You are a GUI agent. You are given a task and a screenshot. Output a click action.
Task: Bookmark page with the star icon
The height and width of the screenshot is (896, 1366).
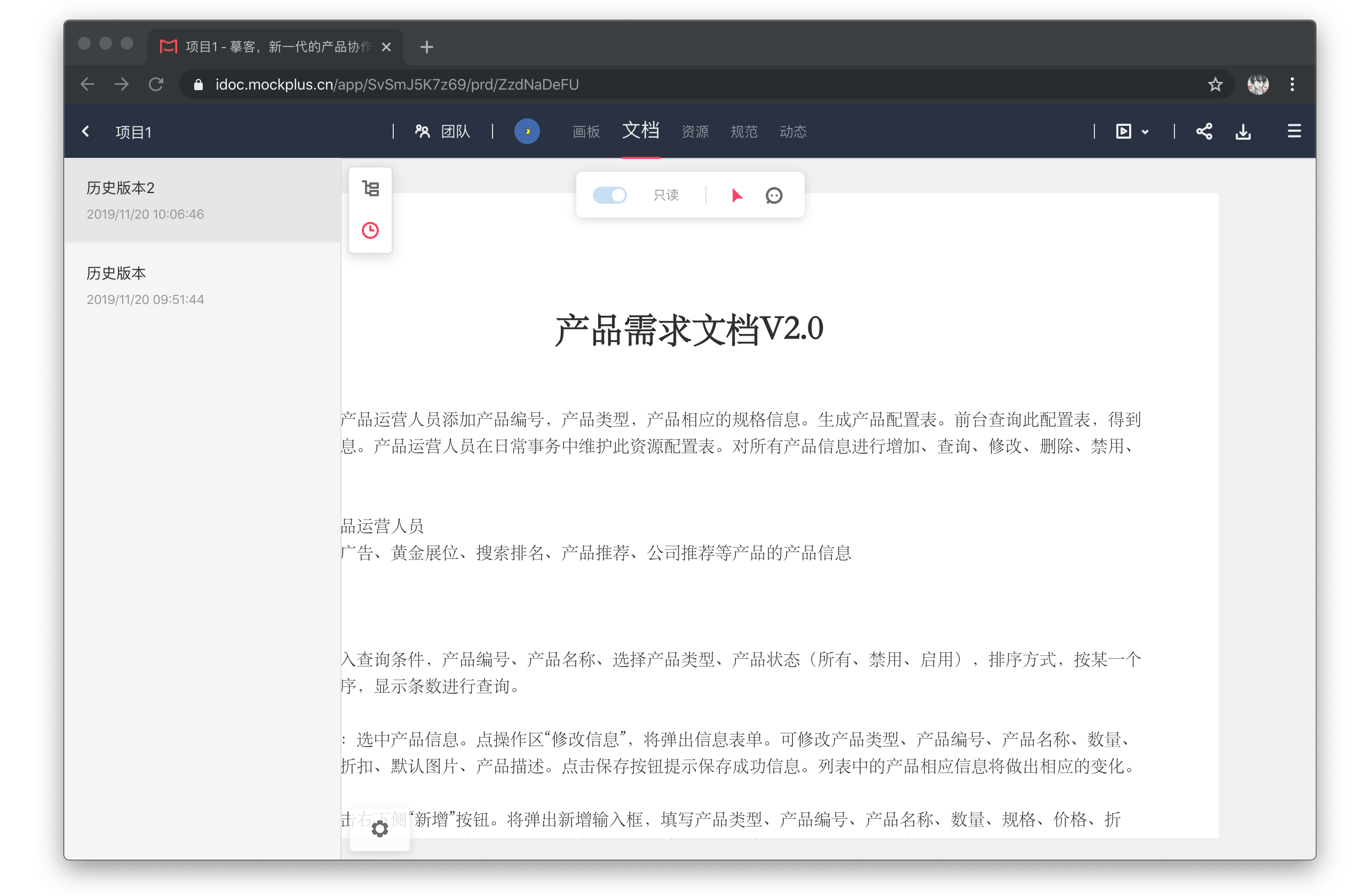coord(1214,85)
